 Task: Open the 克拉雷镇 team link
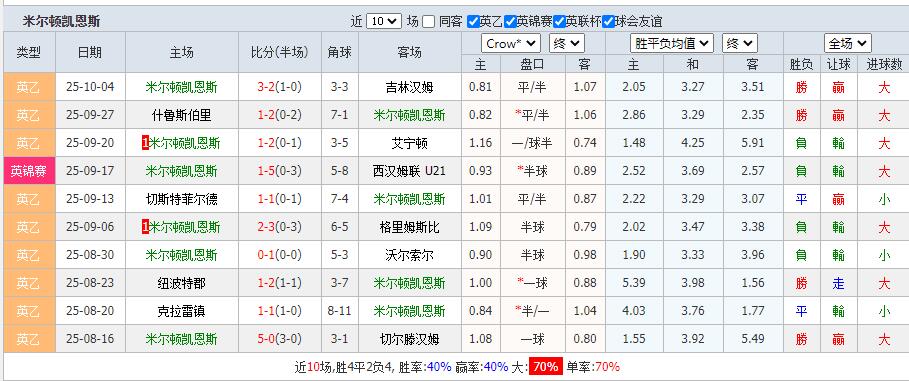pyautogui.click(x=181, y=311)
